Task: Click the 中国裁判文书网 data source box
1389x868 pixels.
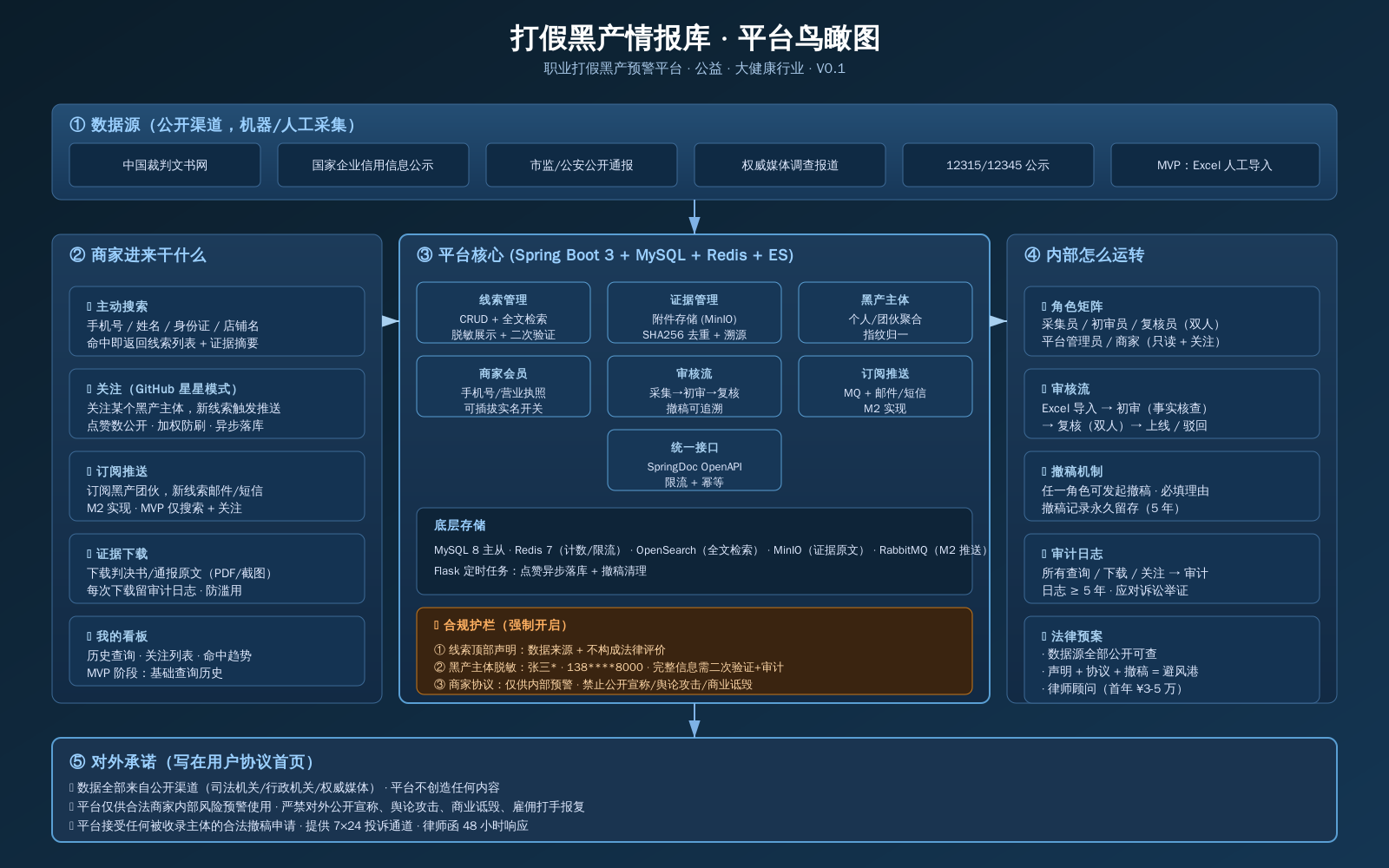Action: pyautogui.click(x=165, y=165)
